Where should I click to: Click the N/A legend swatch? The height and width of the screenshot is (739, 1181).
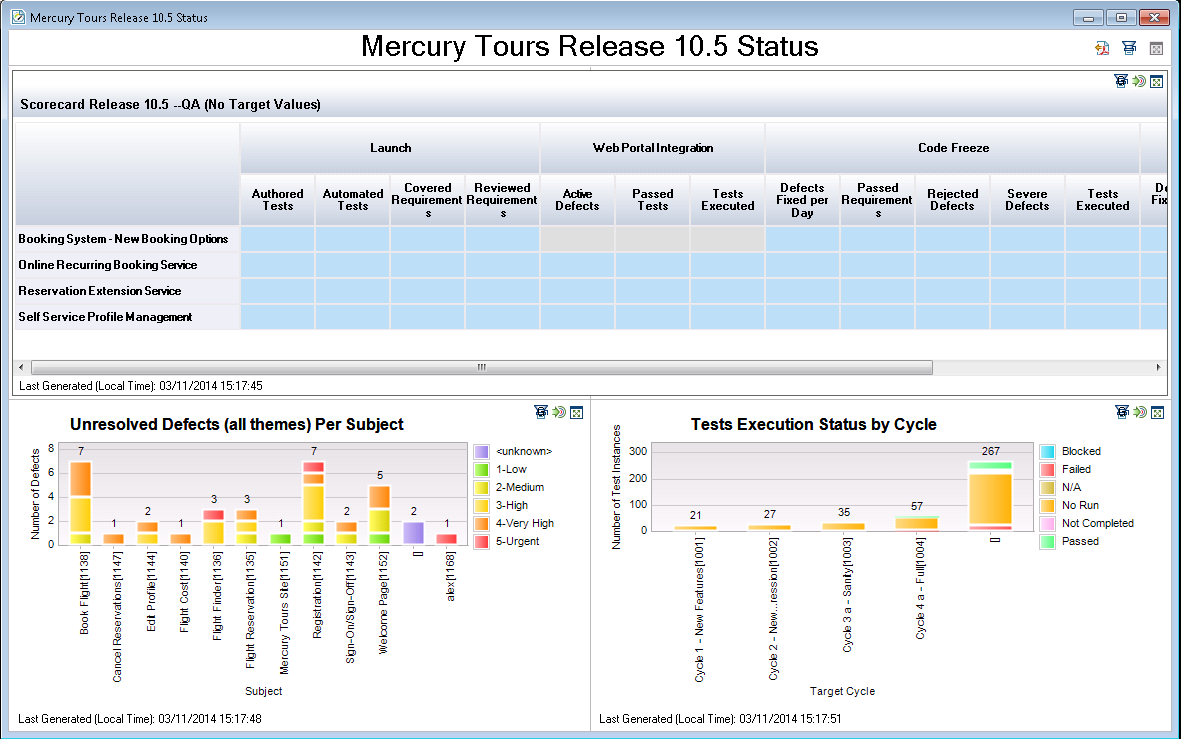click(1047, 487)
